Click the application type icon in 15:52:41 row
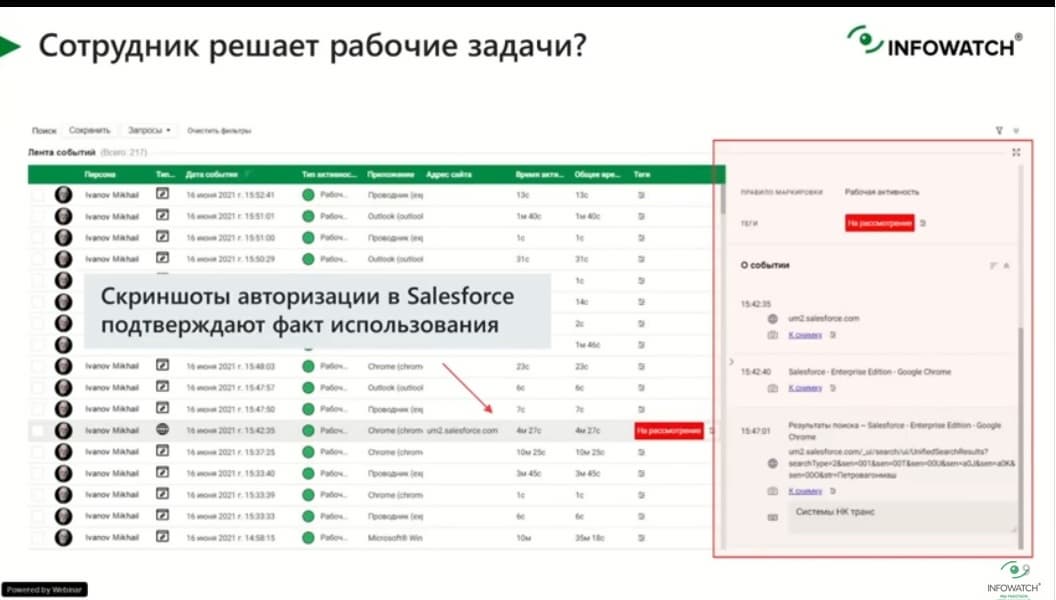Image resolution: width=1056 pixels, height=600 pixels. [162, 194]
